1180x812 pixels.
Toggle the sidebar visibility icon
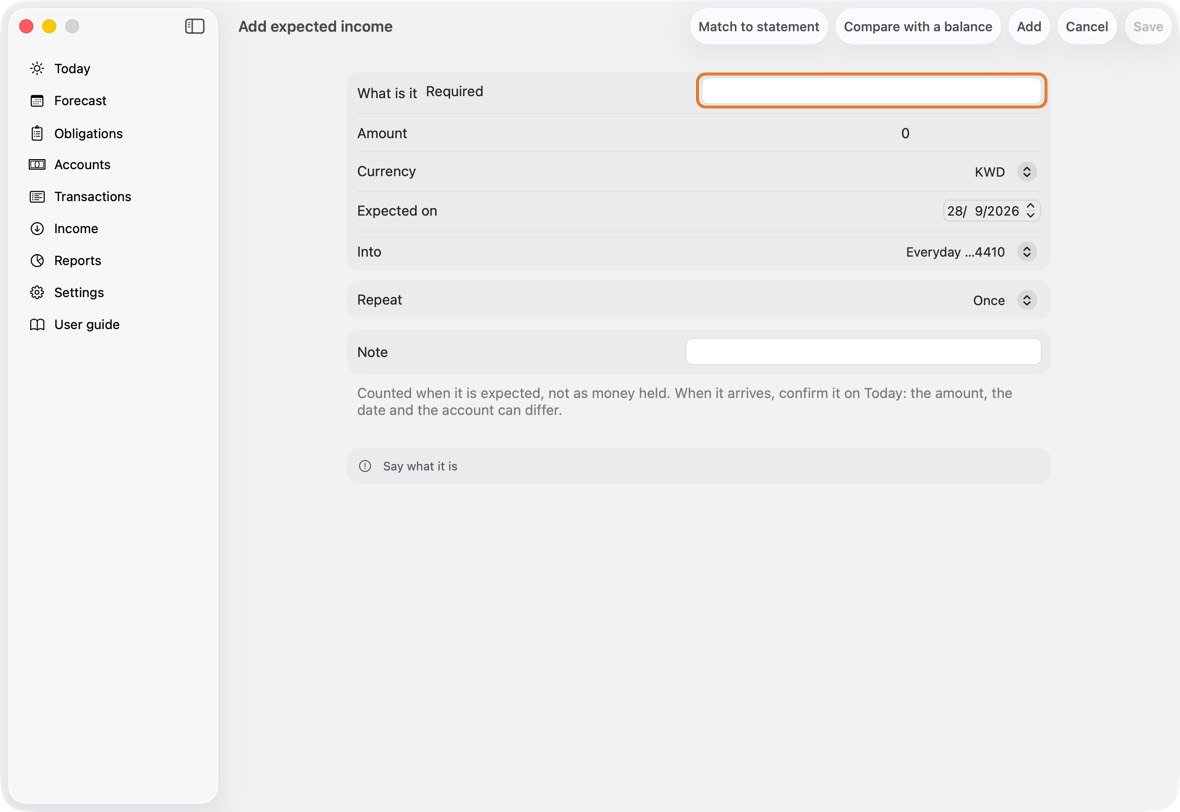pos(195,26)
